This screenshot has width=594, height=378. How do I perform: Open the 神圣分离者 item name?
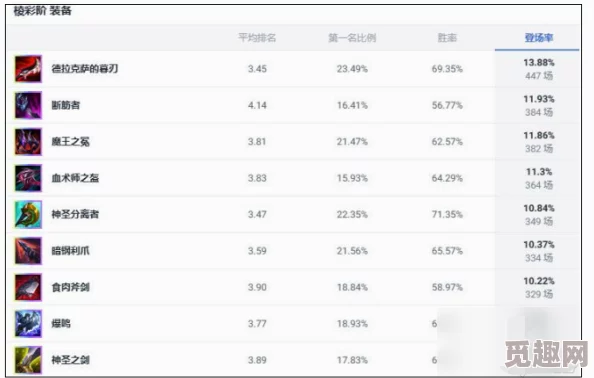75,214
